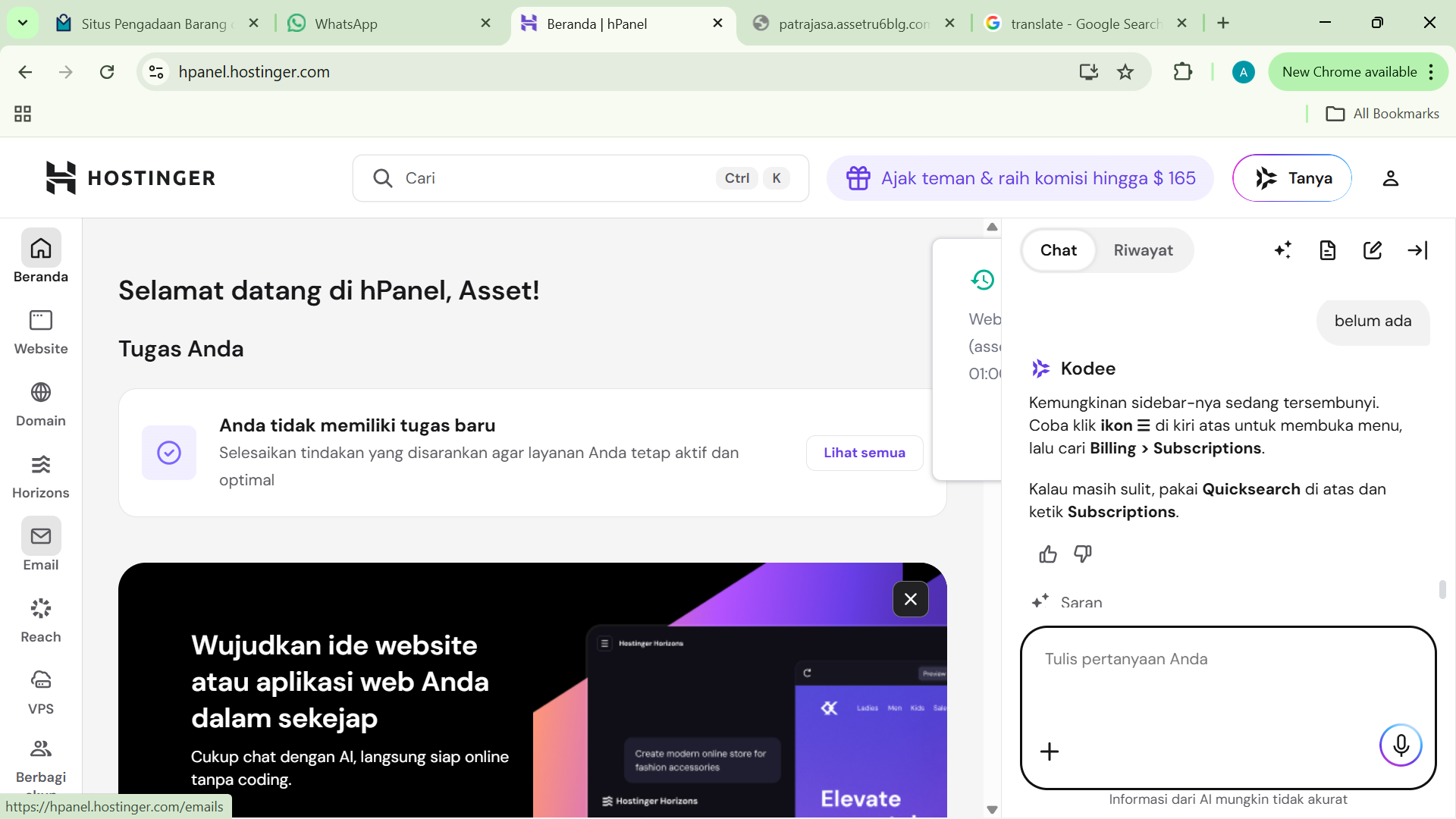Open a new browser tab

pyautogui.click(x=1223, y=23)
